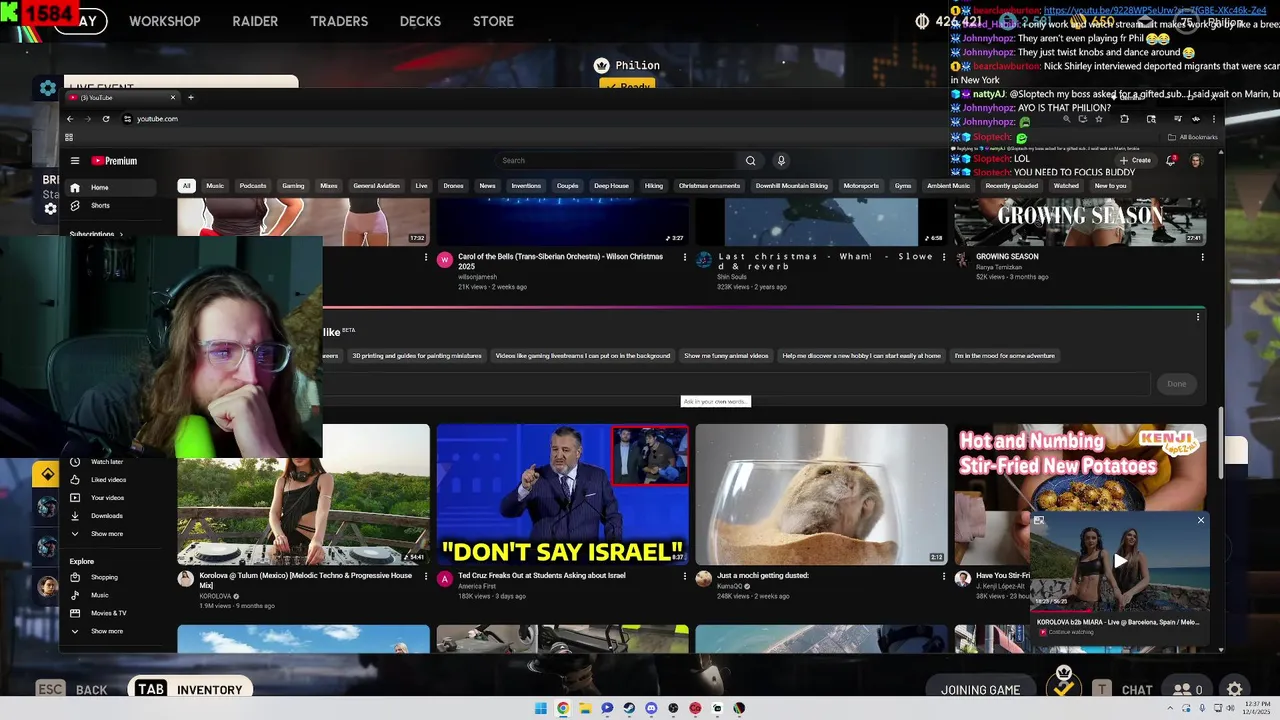Image resolution: width=1280 pixels, height=720 pixels.
Task: Click the Korolova channel avatar
Action: [x=185, y=579]
